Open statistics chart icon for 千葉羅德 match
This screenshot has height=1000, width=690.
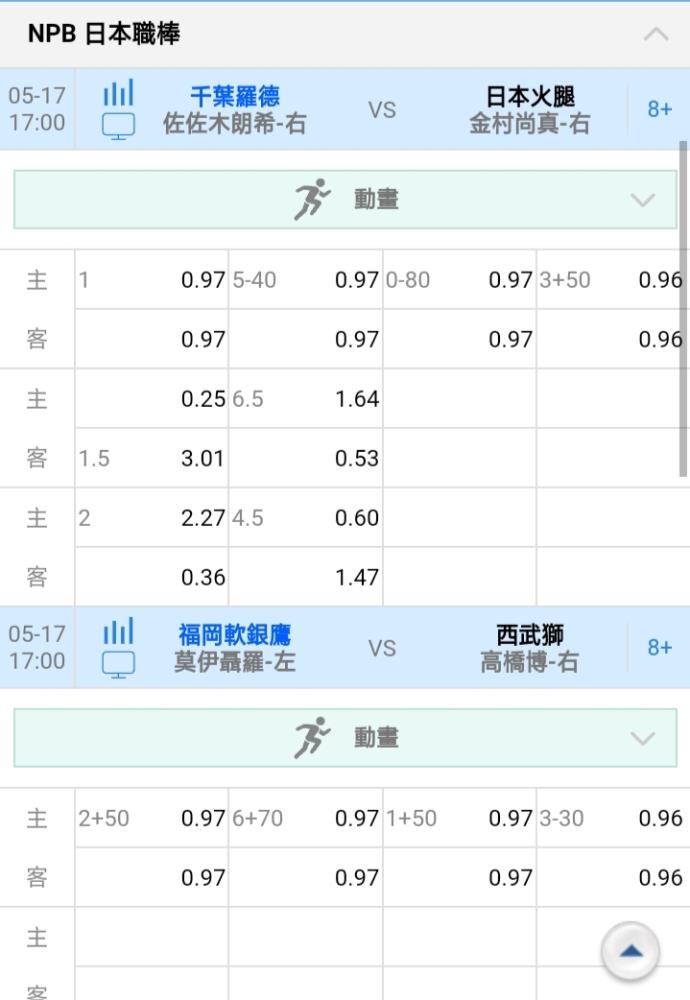119,93
